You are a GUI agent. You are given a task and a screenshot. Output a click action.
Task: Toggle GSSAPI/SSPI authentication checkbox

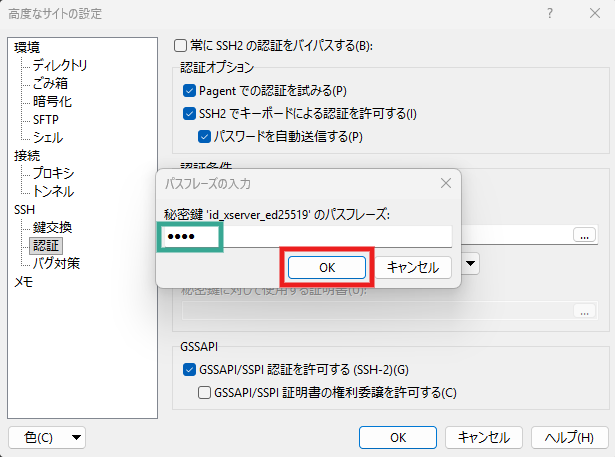click(x=191, y=370)
